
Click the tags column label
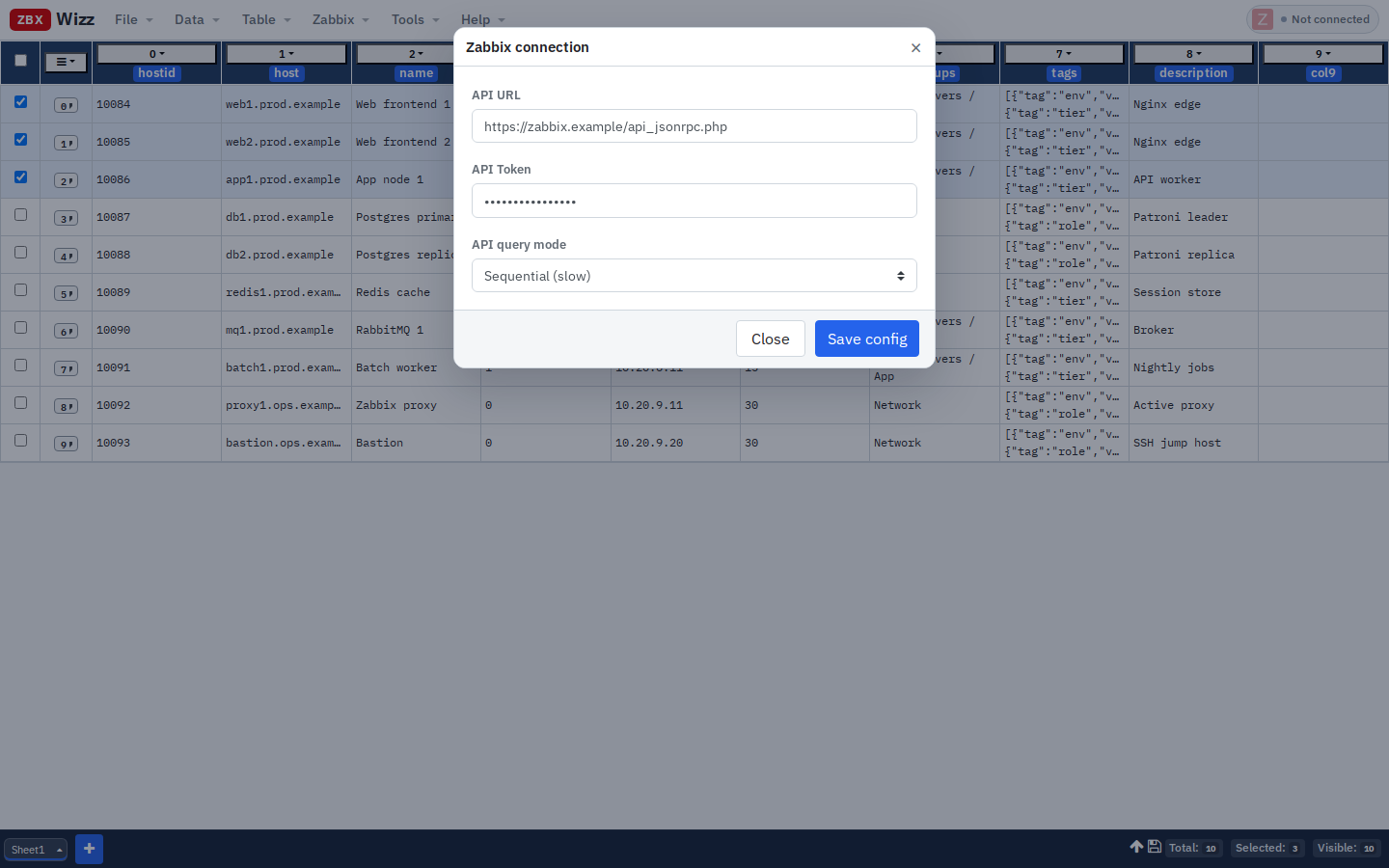pos(1064,73)
